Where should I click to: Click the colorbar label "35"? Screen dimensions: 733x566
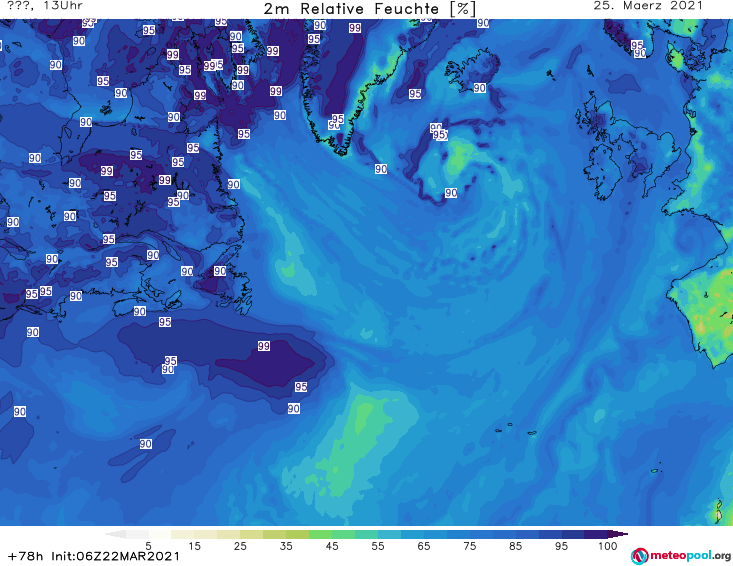[286, 545]
